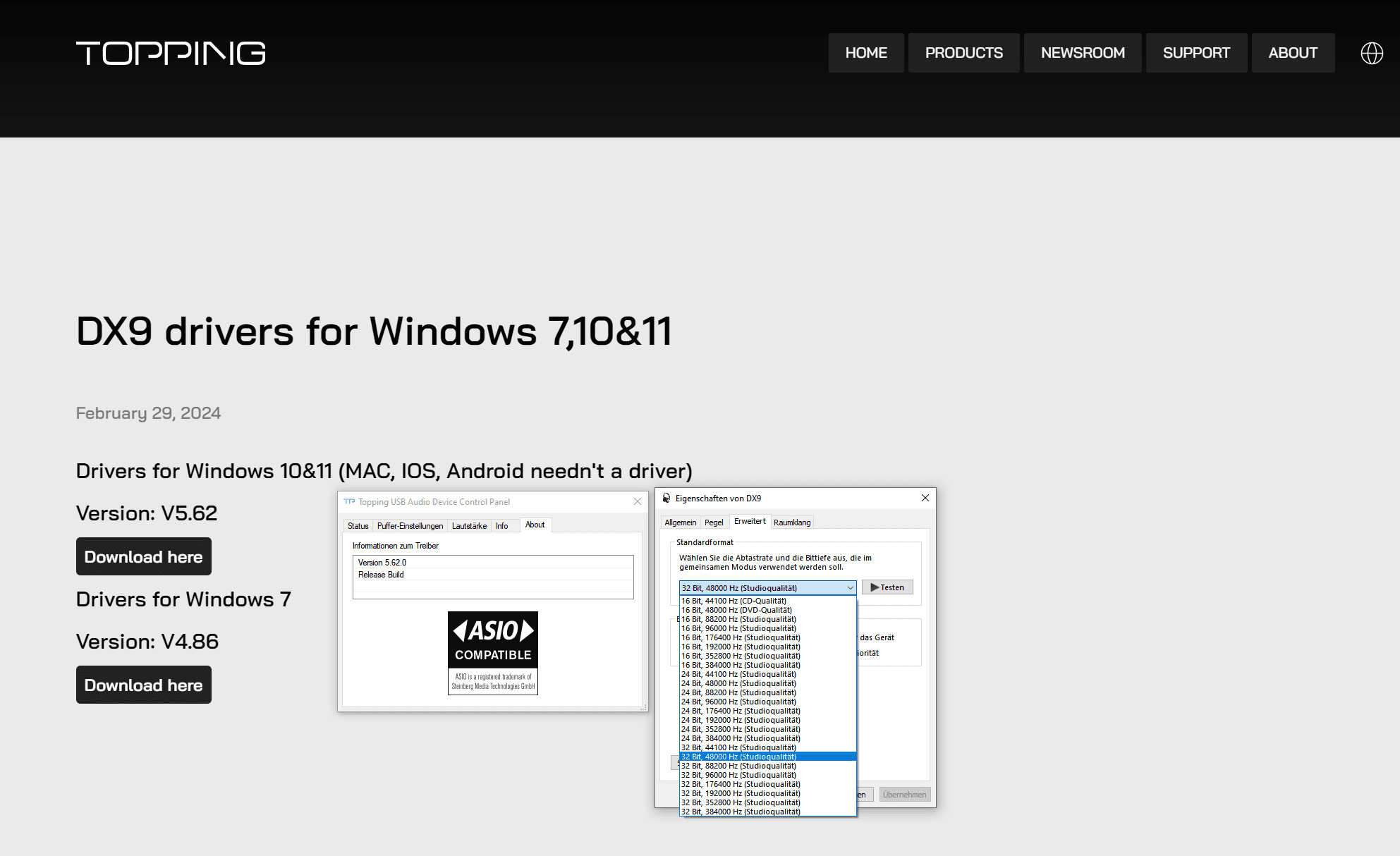Select the About tab in Control Panel
Screen dimensions: 1400x856
coord(535,525)
